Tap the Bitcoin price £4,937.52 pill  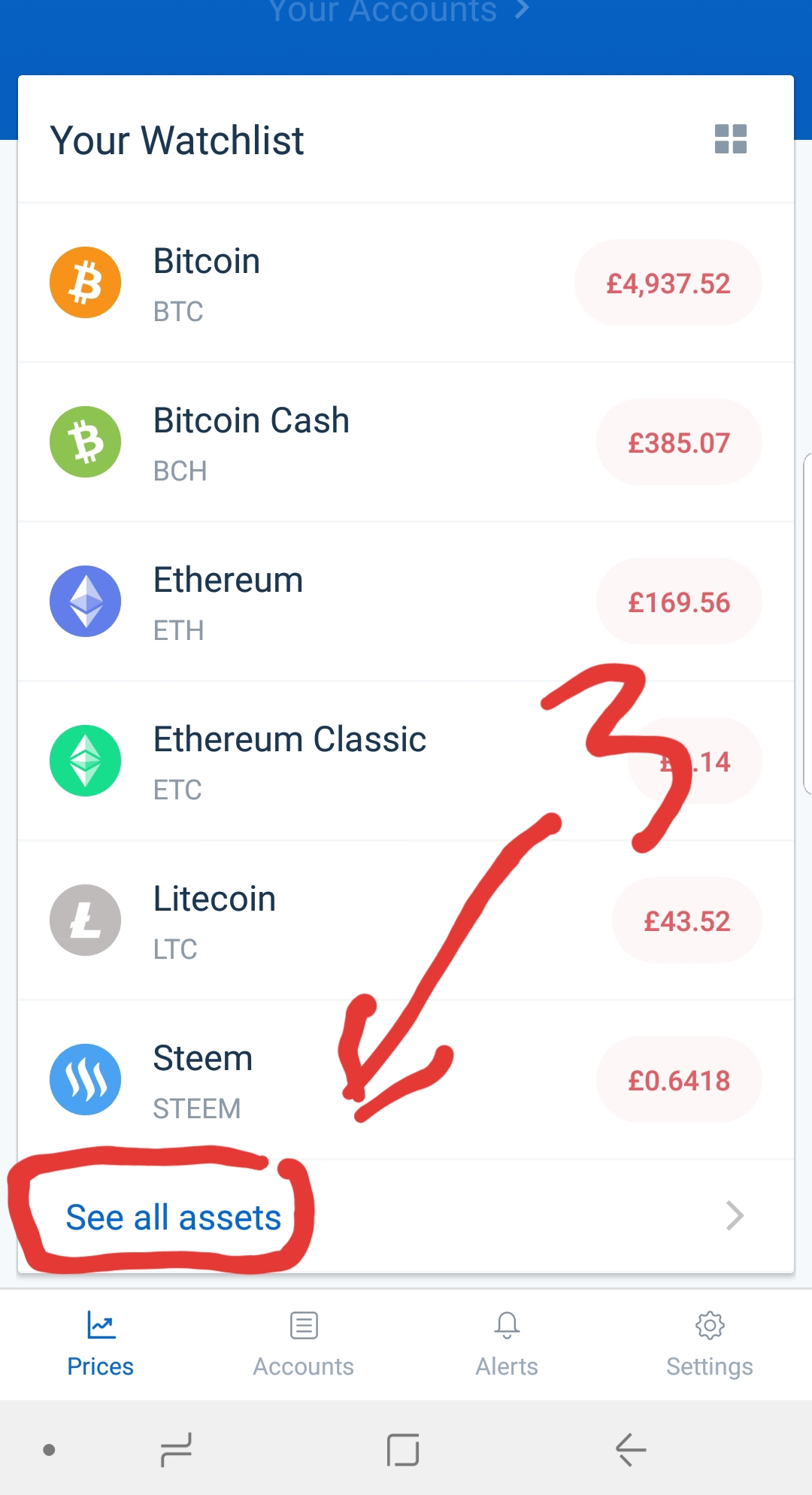[x=668, y=283]
